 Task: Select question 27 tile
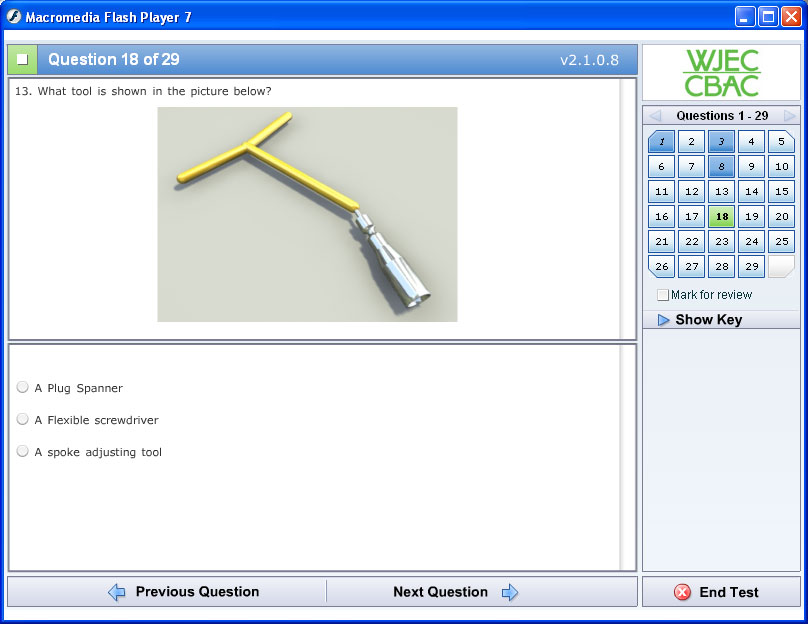click(x=692, y=266)
